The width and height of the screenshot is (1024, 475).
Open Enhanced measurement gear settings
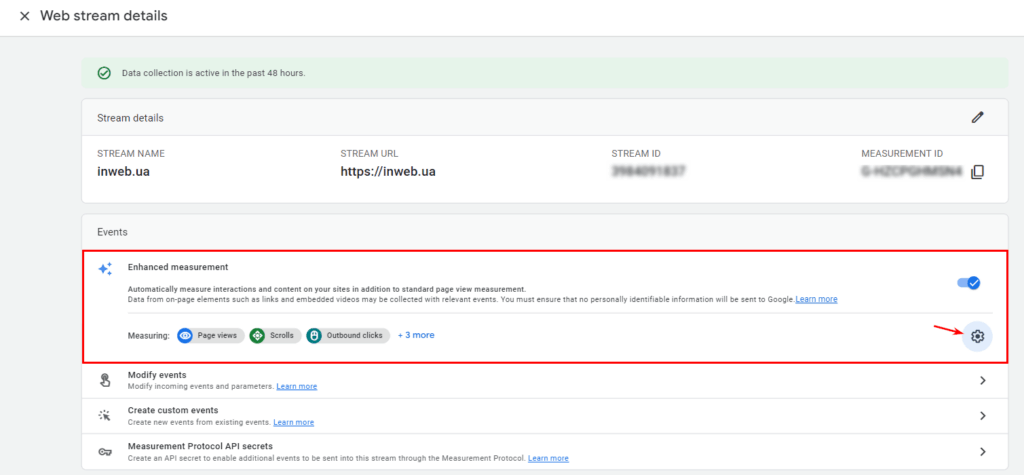pyautogui.click(x=977, y=336)
